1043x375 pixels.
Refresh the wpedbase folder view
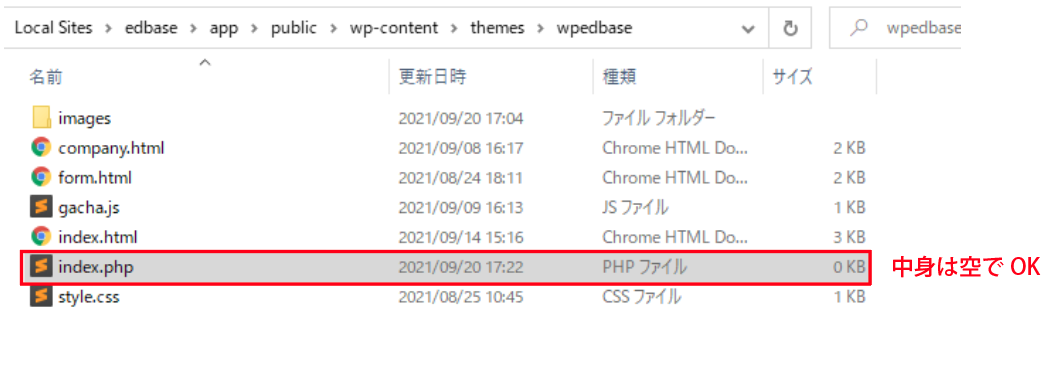tap(790, 28)
